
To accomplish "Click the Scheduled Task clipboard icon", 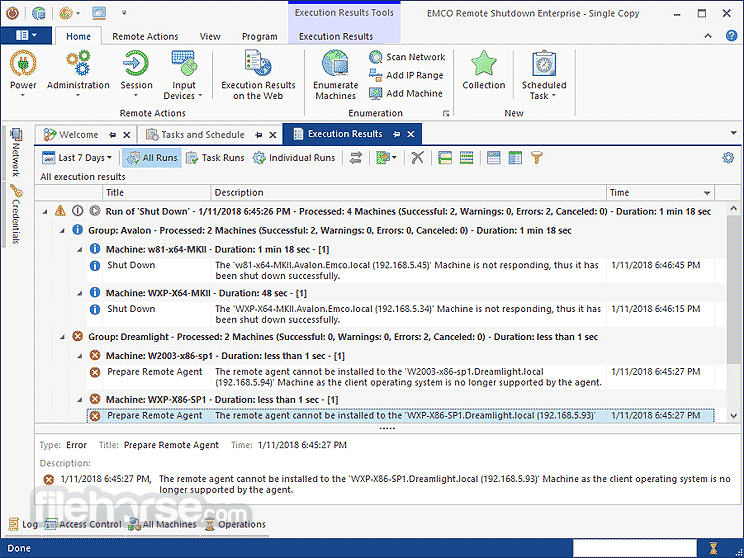I will [x=544, y=64].
